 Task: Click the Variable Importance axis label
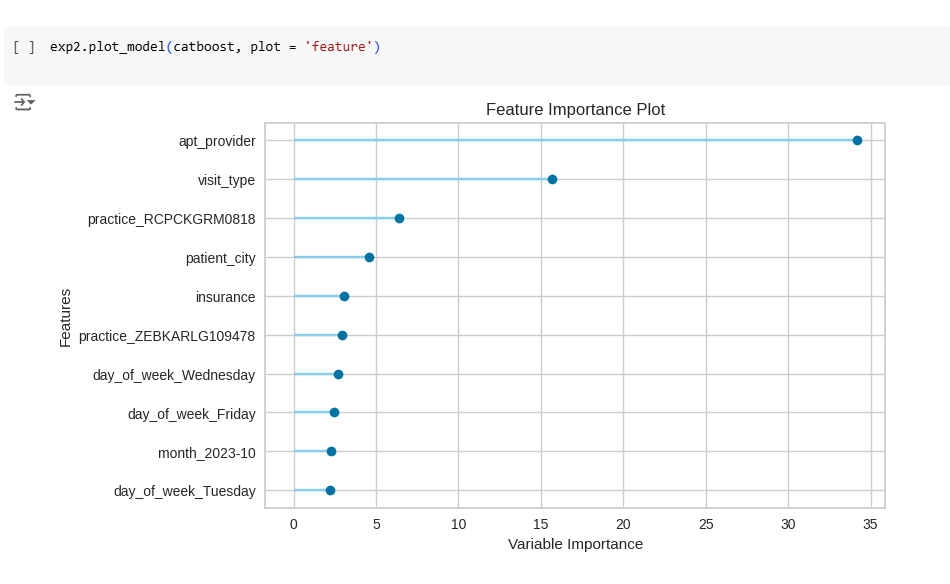click(x=575, y=544)
